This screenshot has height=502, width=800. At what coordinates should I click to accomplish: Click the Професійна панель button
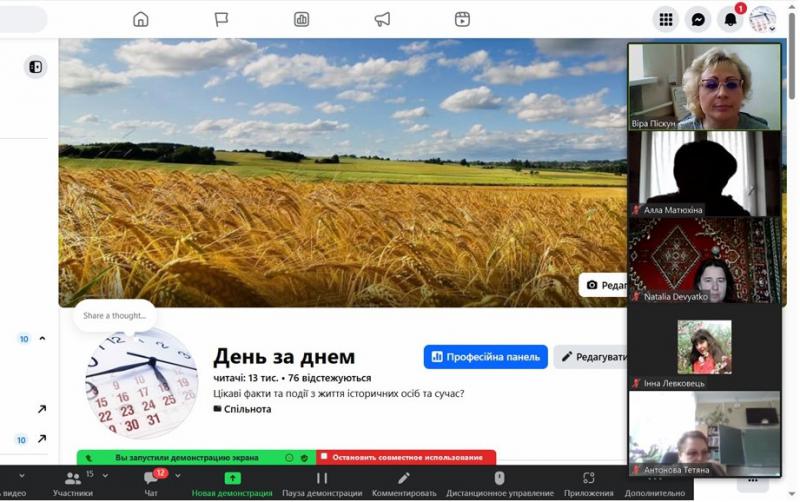click(x=486, y=357)
